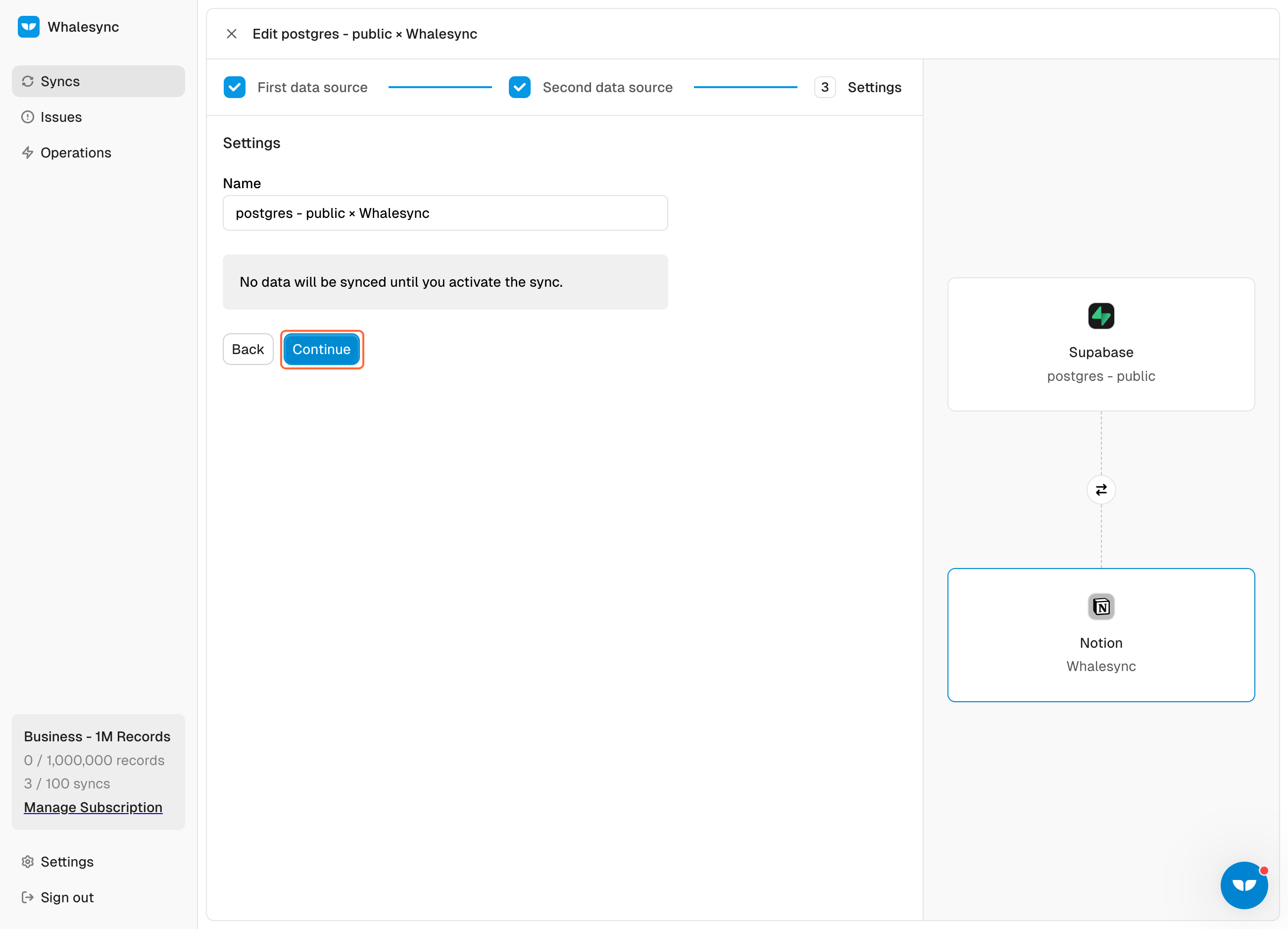Click First data source step label
Viewport: 1288px width, 929px height.
(x=312, y=88)
